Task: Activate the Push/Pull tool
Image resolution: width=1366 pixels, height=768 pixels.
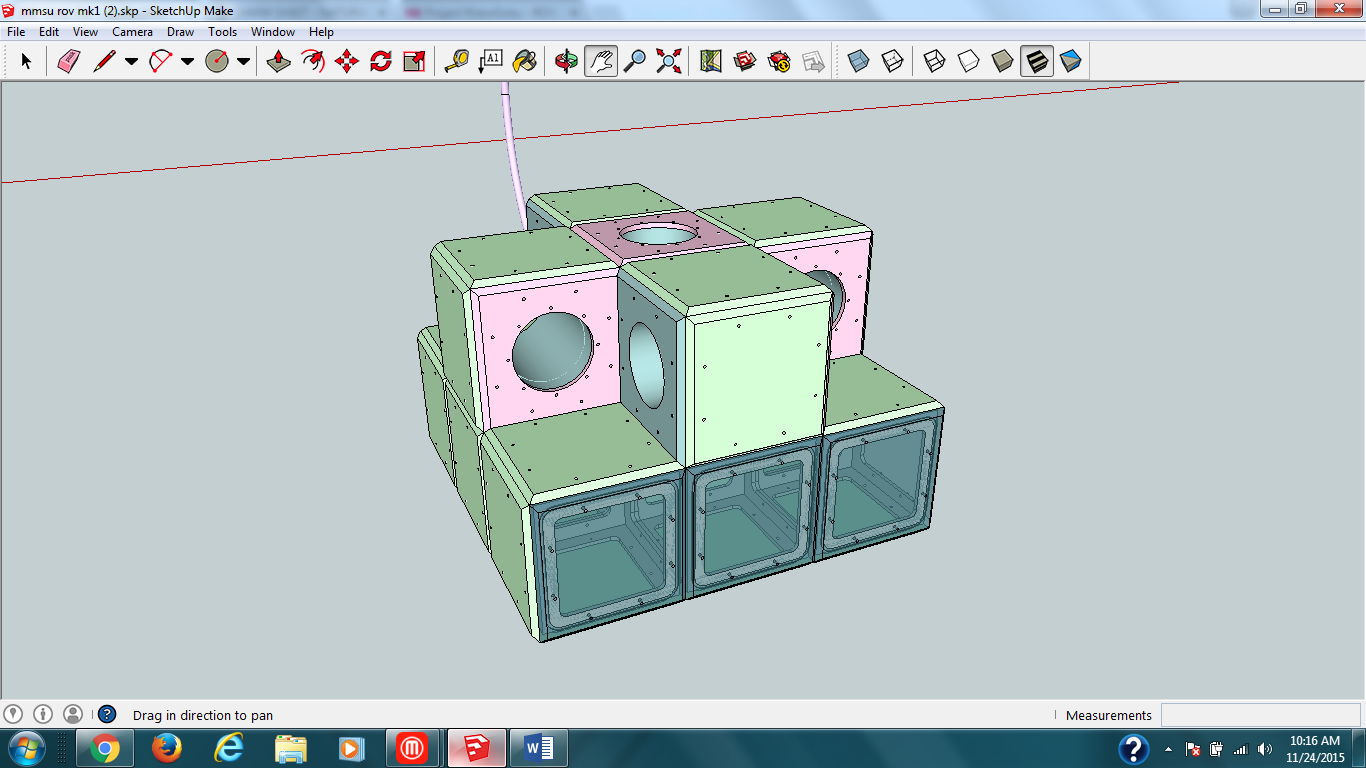Action: [279, 62]
